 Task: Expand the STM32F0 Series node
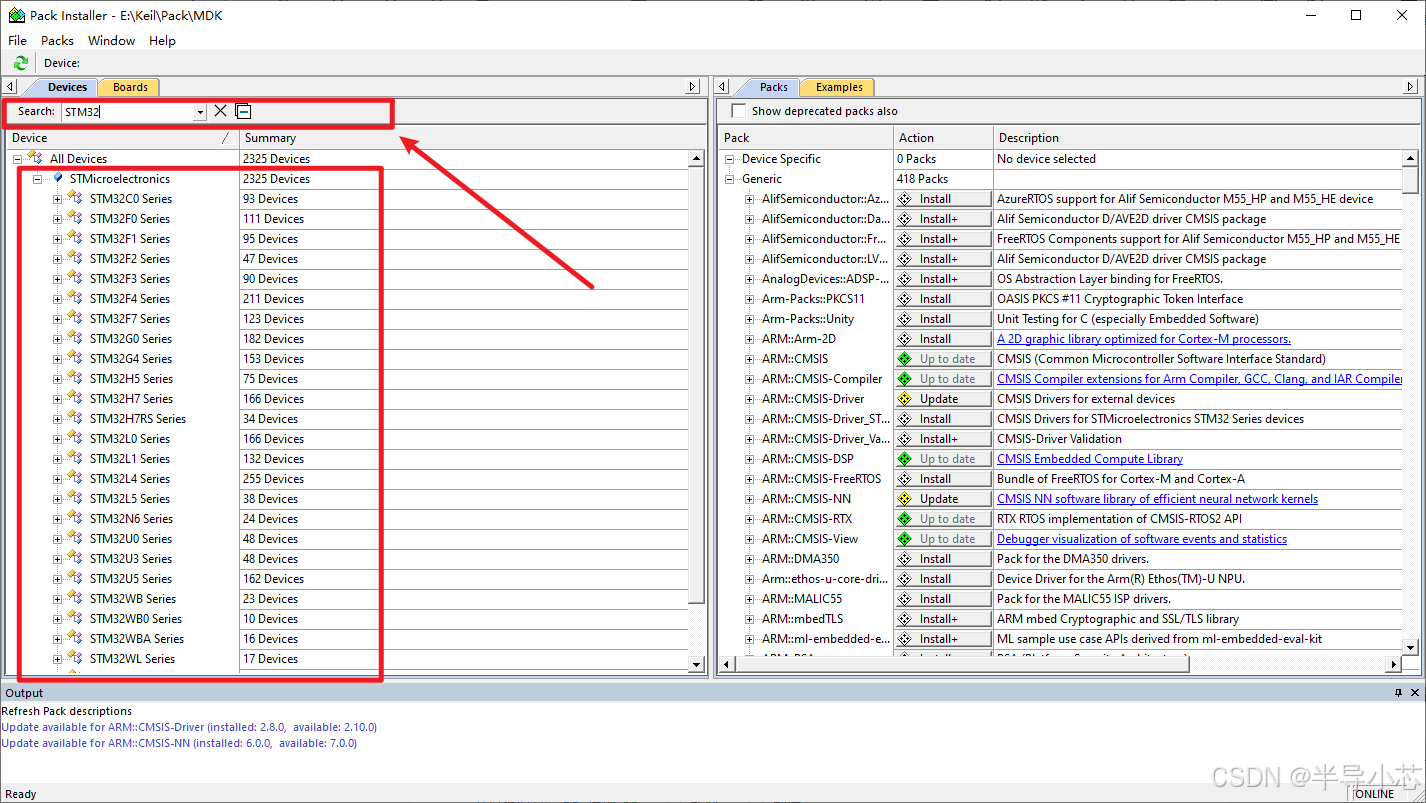(x=57, y=219)
